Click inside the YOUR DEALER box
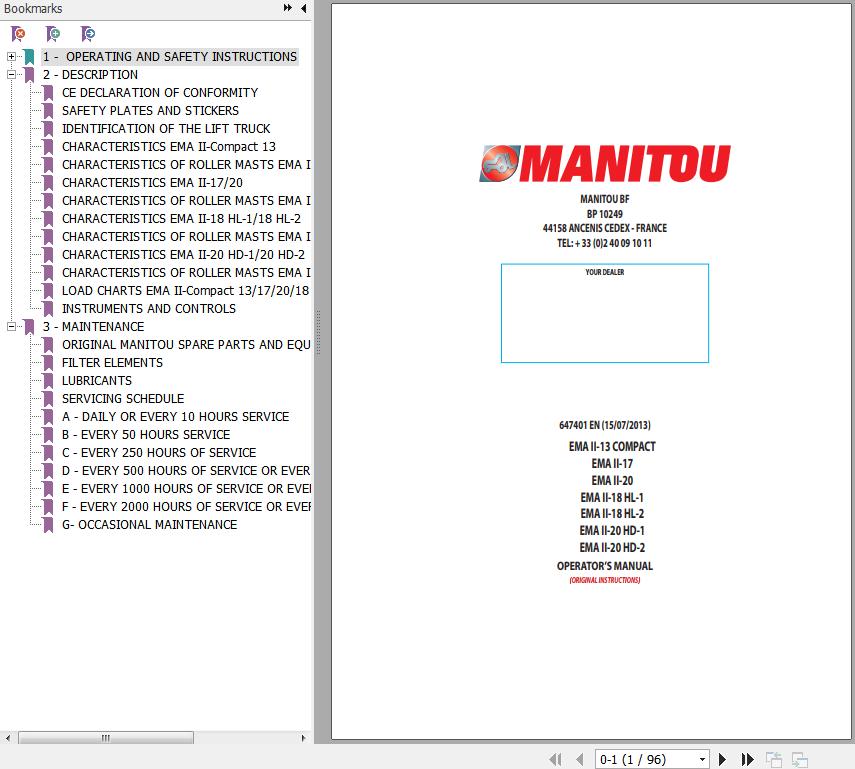 (605, 313)
